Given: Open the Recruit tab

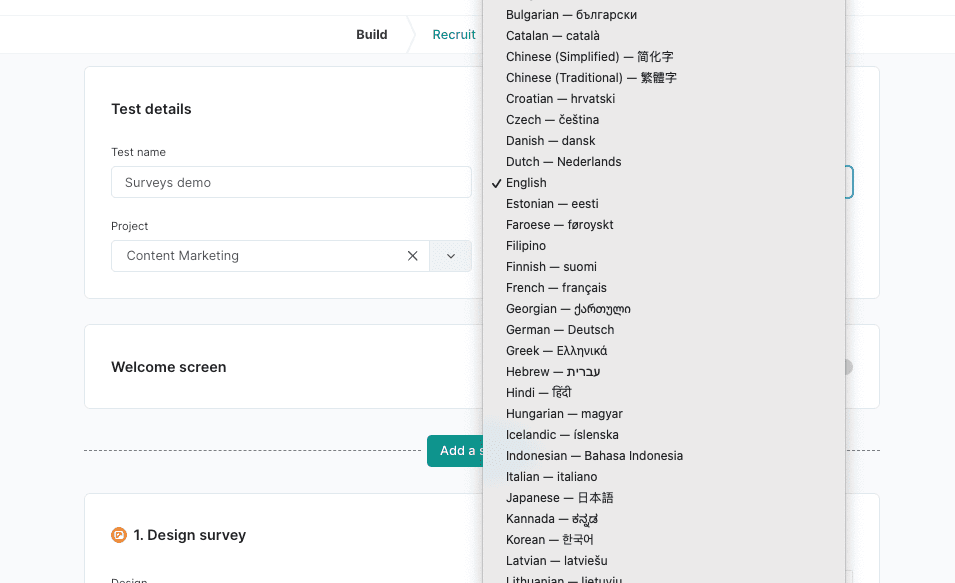Looking at the screenshot, I should (454, 34).
